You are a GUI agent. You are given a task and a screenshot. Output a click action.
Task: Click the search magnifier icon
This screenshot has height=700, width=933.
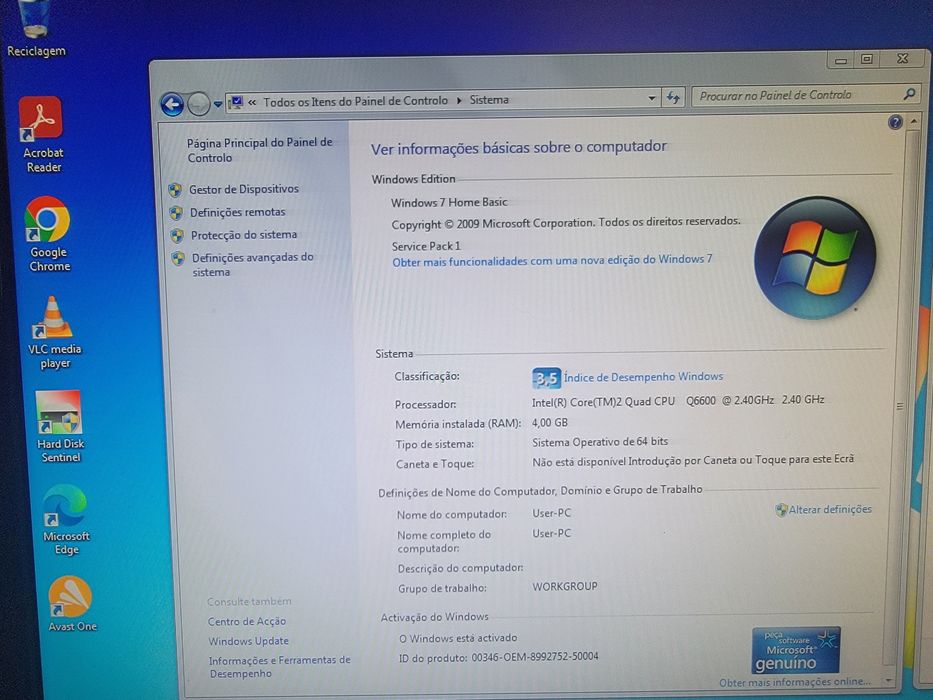point(909,93)
